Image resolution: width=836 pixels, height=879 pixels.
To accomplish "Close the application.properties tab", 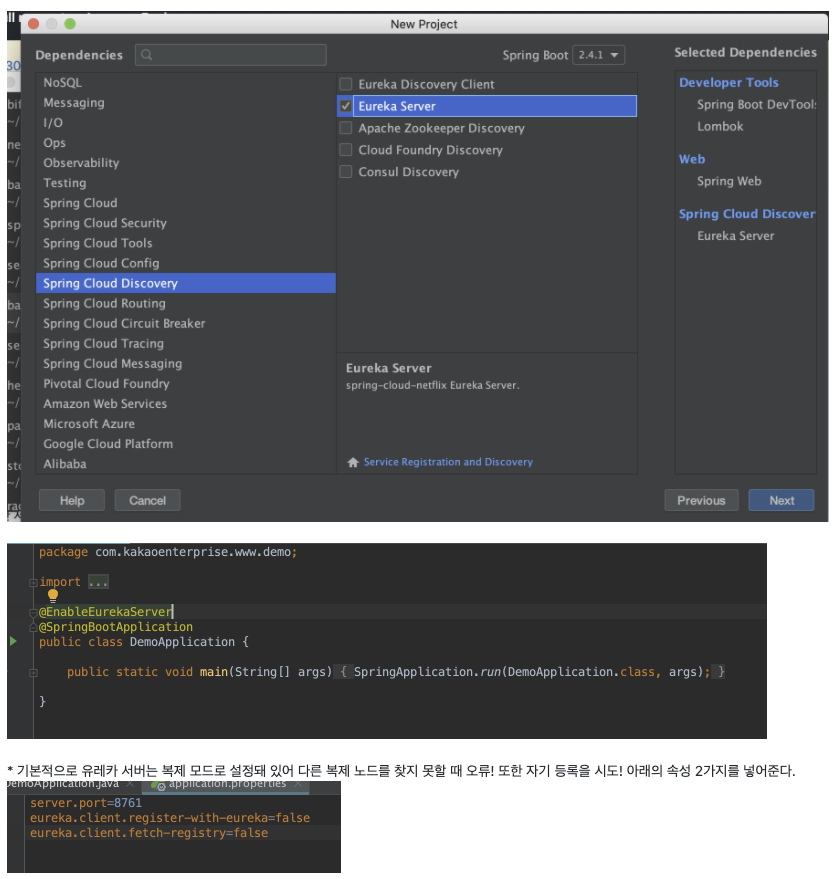I will 298,784.
